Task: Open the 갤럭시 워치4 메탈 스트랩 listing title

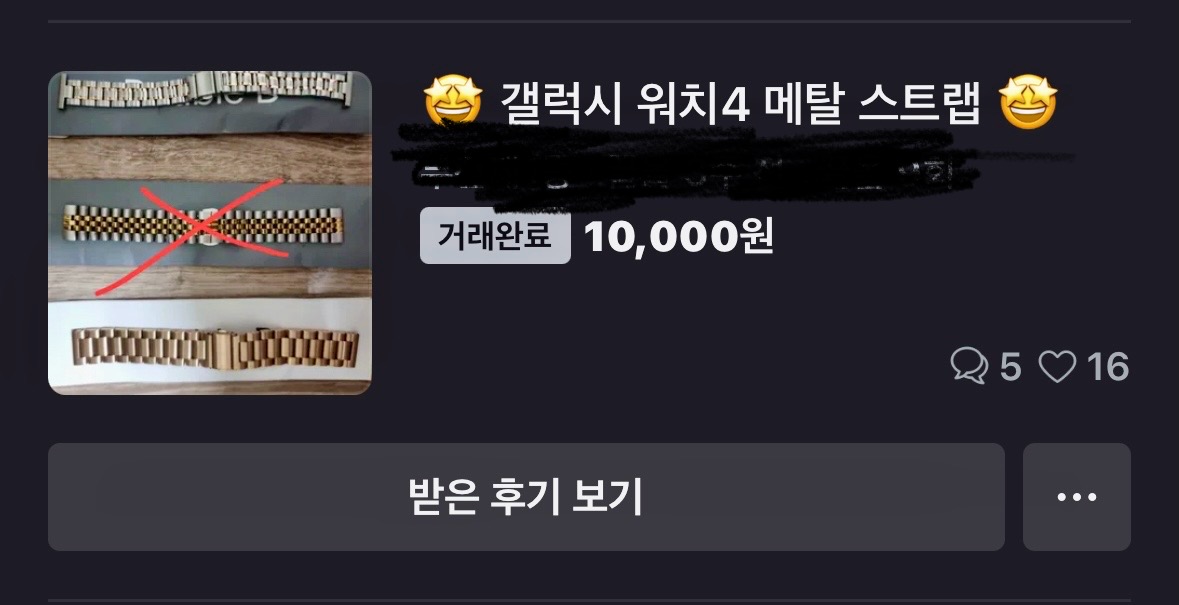Action: [741, 104]
